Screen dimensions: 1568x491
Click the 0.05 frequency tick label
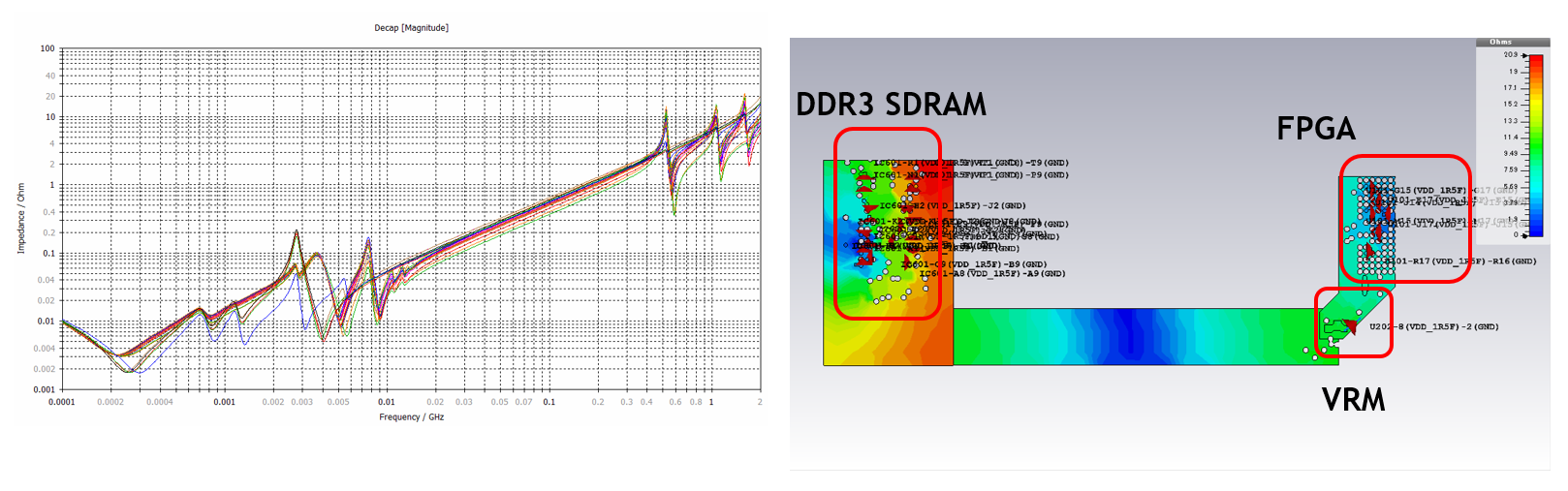[500, 402]
